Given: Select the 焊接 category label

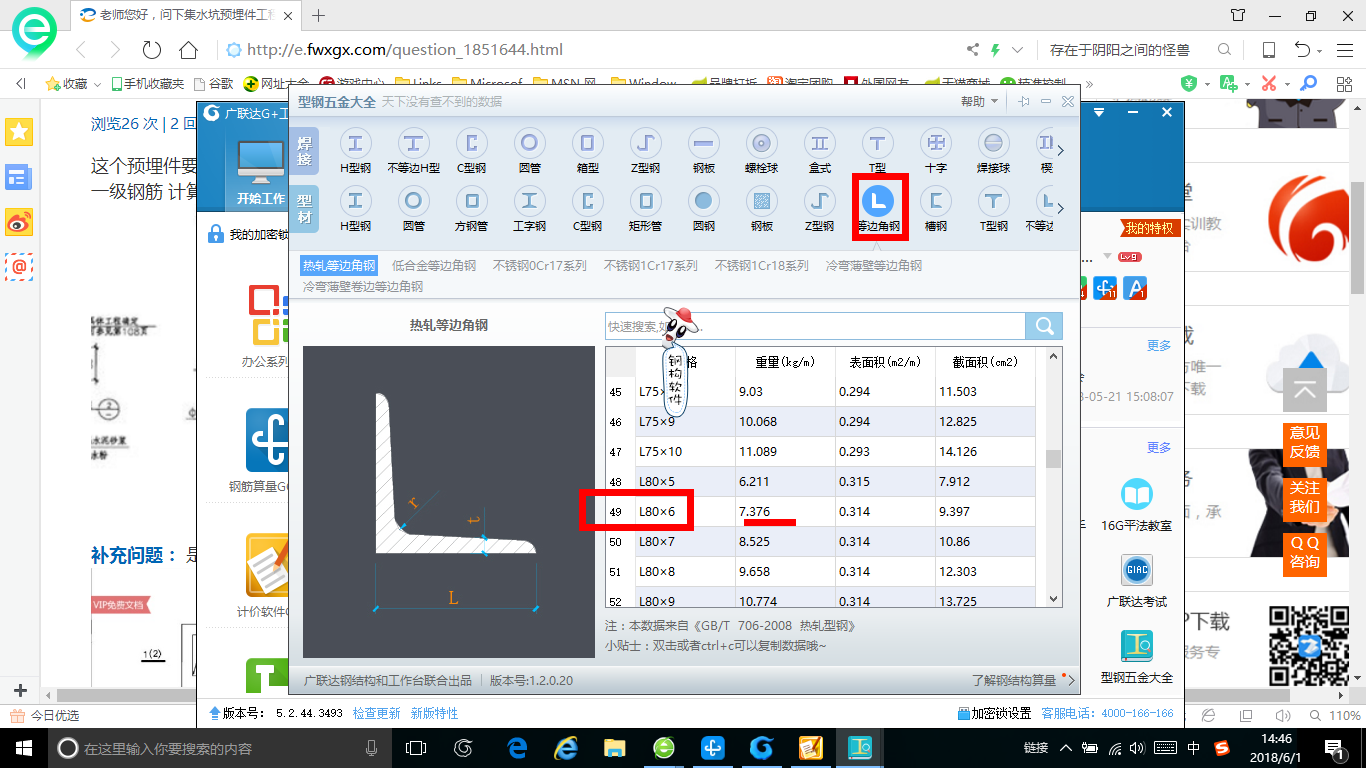Looking at the screenshot, I should tap(305, 152).
